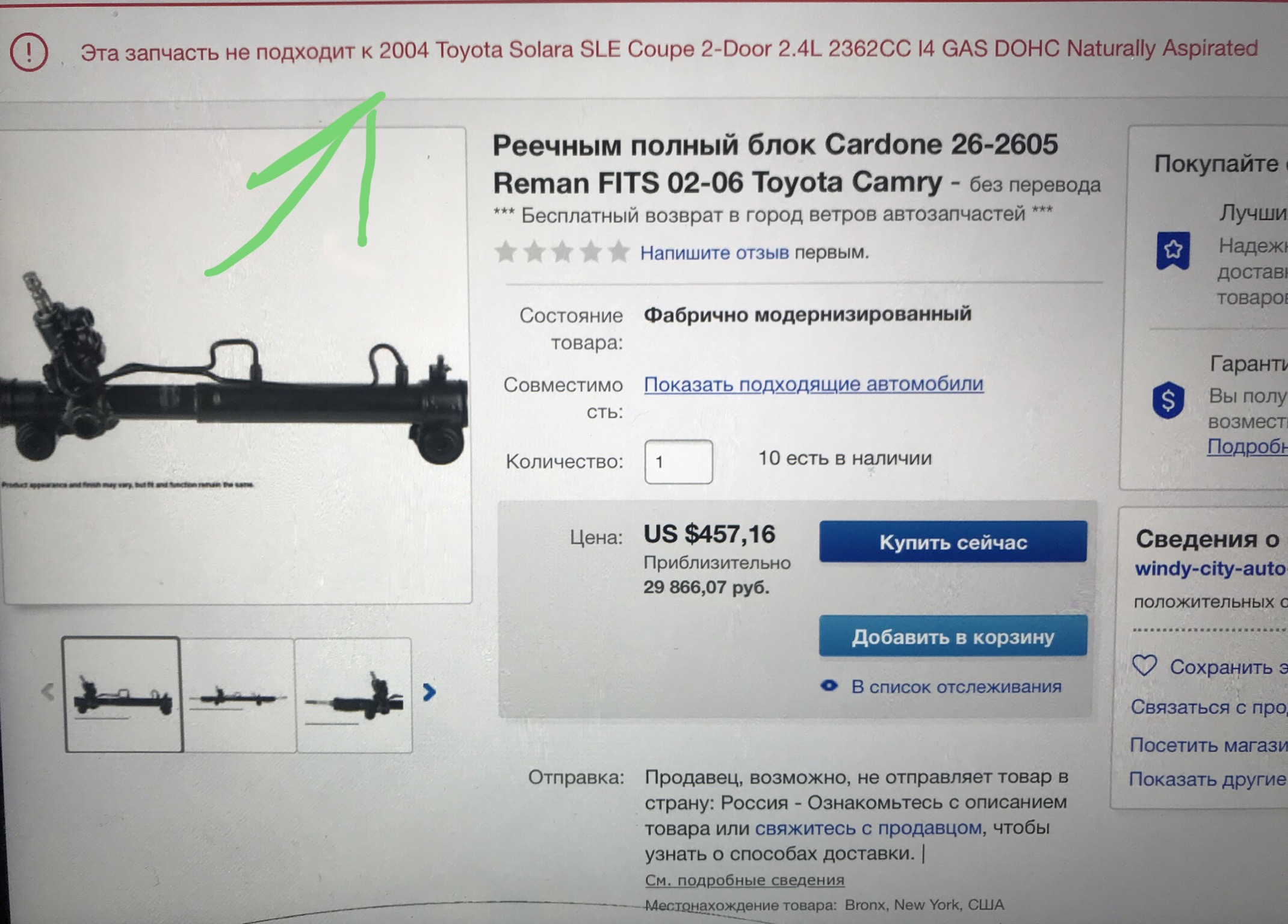Add item via В список отслеживания
The image size is (1288, 924).
[956, 686]
